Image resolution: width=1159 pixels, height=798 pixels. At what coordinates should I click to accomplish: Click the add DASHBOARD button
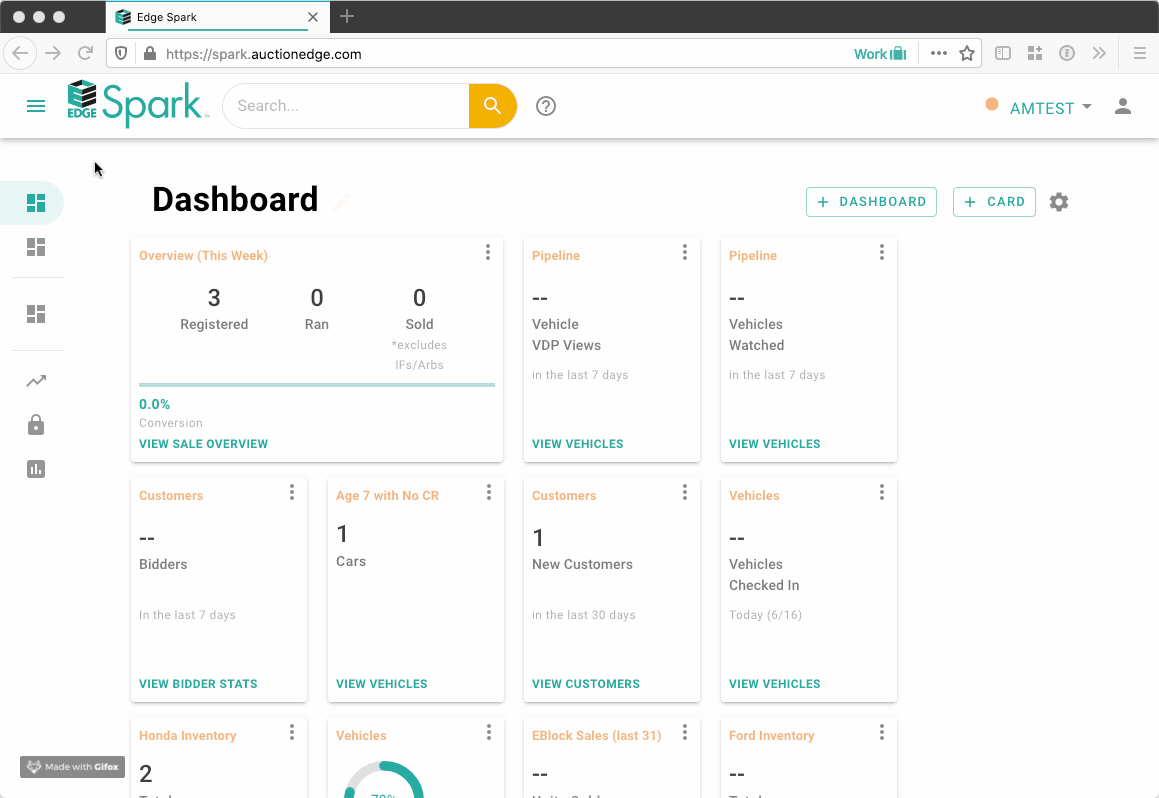coord(871,202)
